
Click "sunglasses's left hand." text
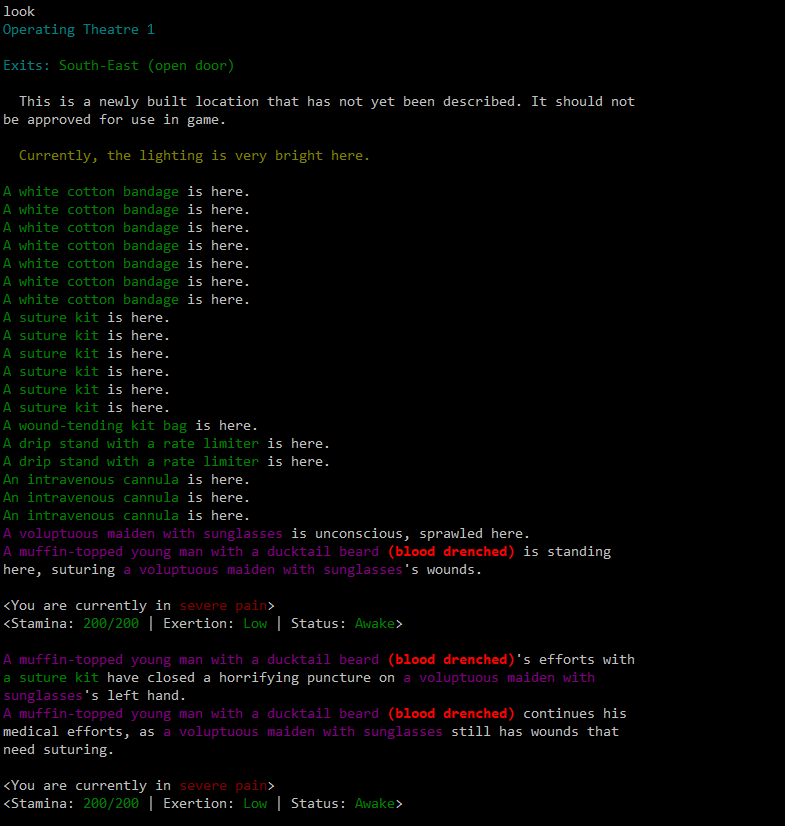(94, 696)
